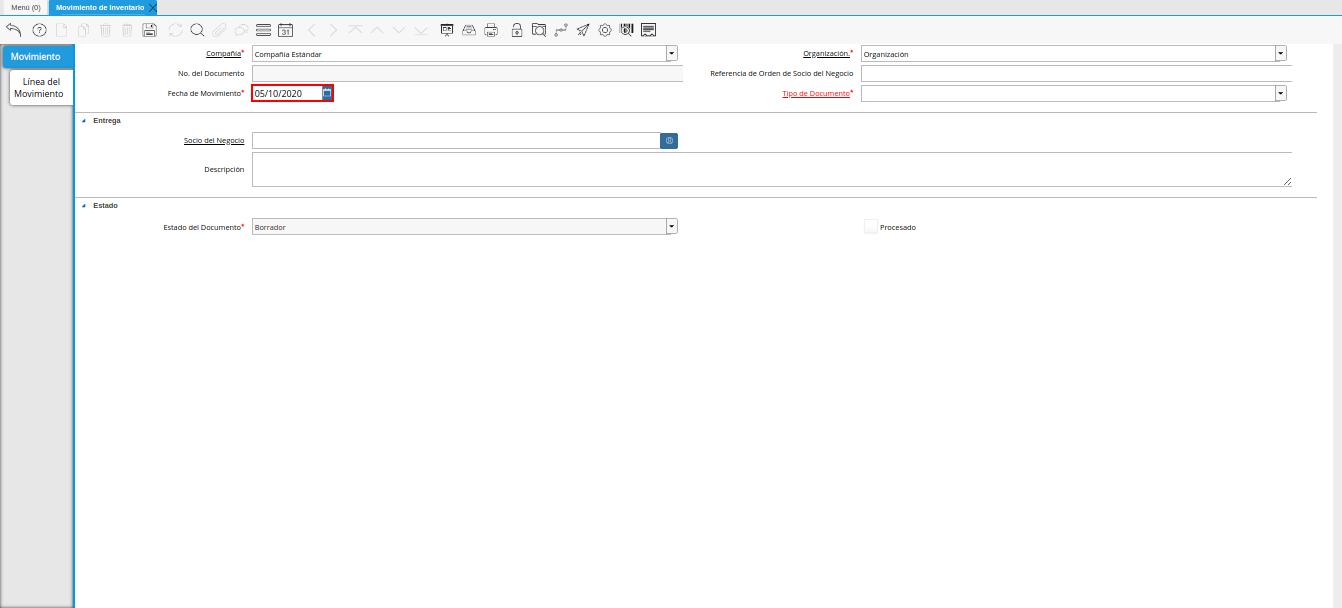
Task: Jump to last record icon
Action: pos(421,30)
